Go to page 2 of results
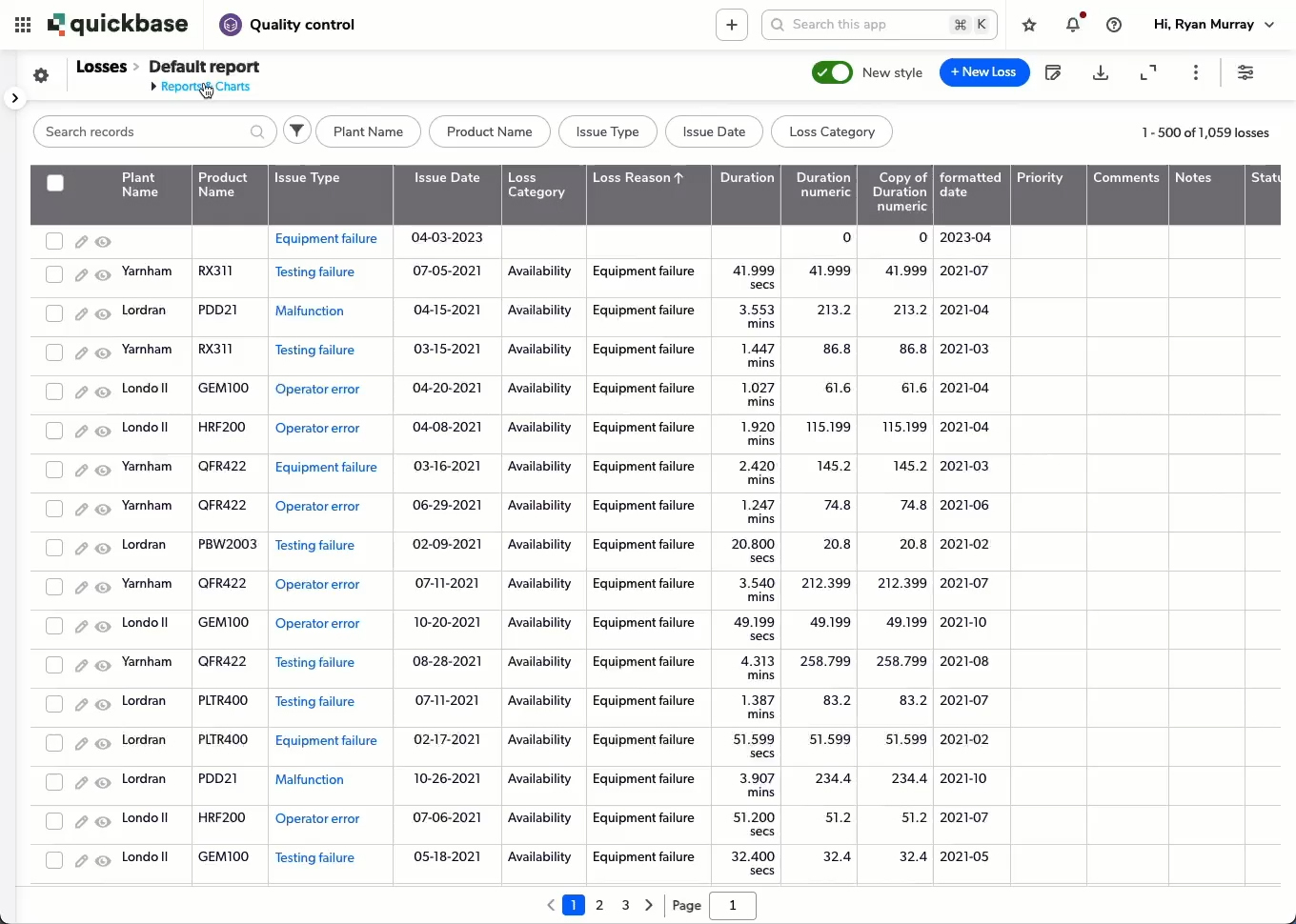This screenshot has height=924, width=1296. click(599, 905)
